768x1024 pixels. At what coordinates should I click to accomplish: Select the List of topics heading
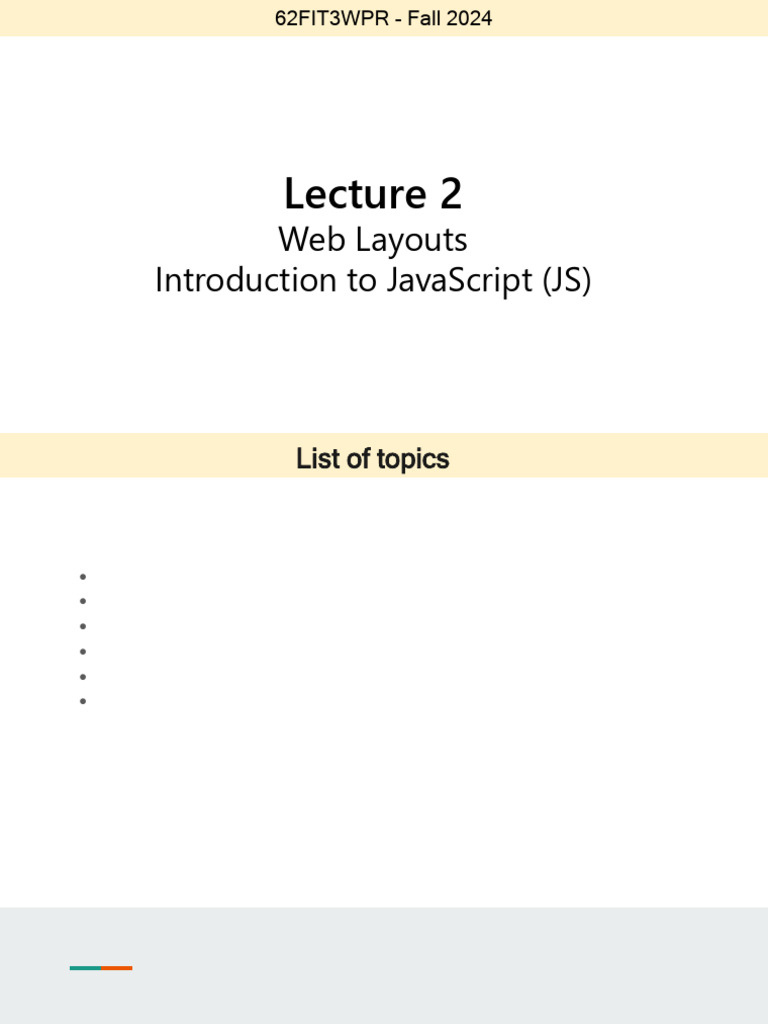[x=372, y=459]
